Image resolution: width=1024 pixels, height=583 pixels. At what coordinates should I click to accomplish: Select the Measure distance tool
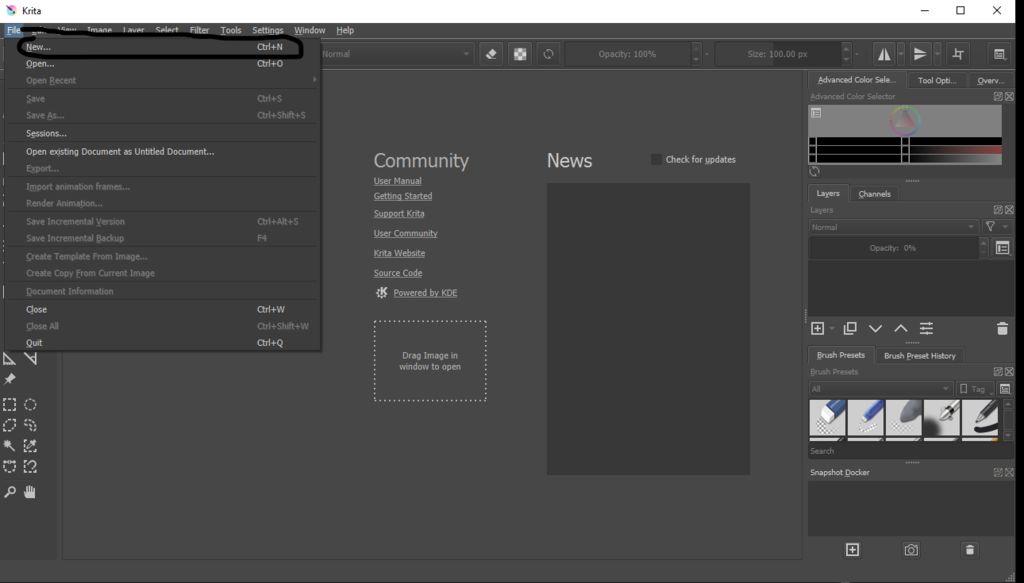(x=30, y=358)
